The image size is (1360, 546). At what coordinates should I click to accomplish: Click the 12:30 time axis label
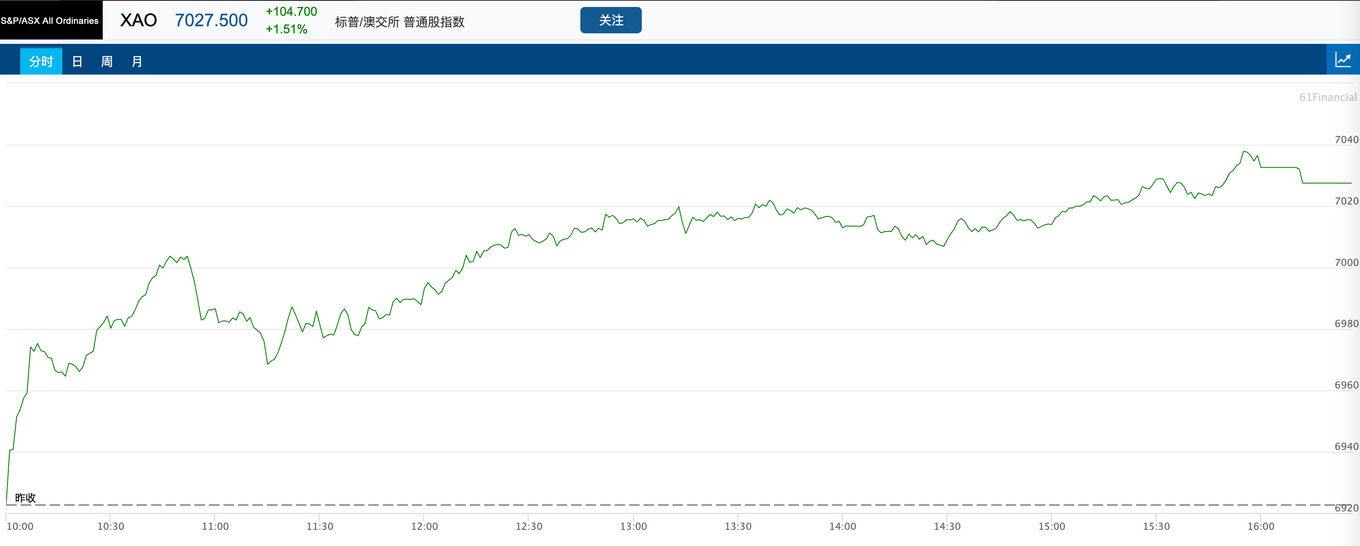529,526
